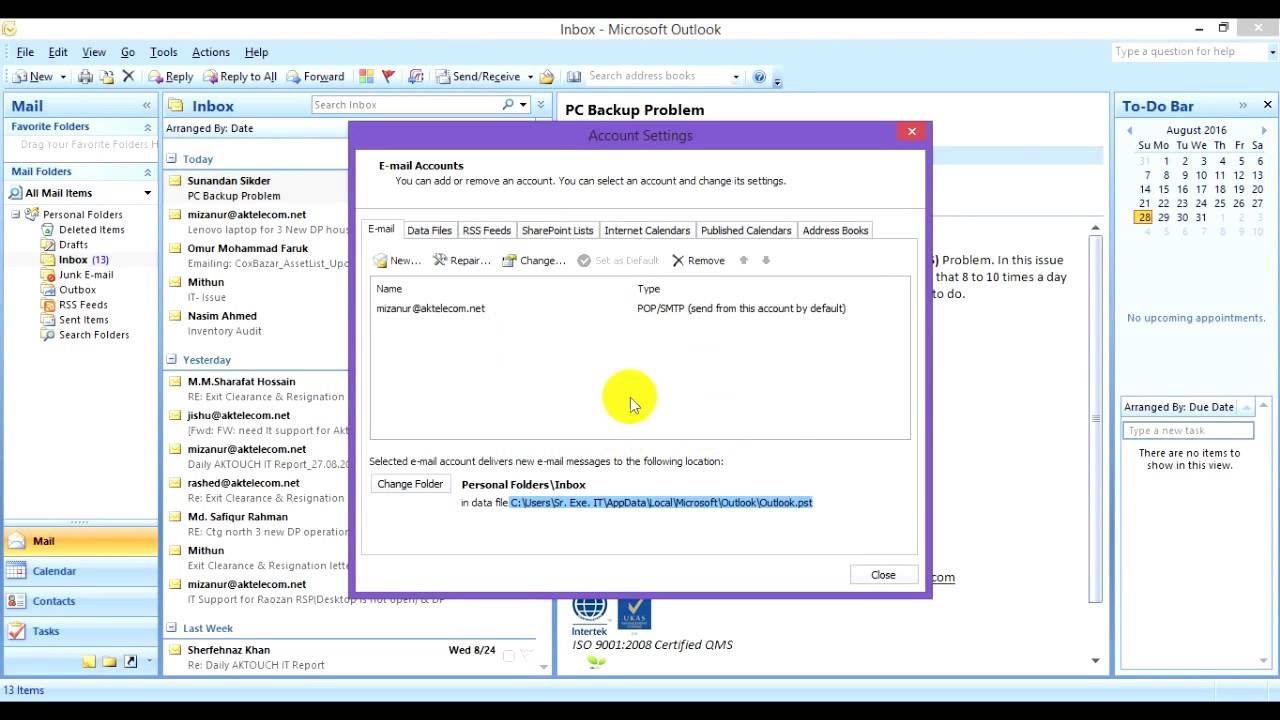The width and height of the screenshot is (1280, 720).
Task: Switch to the Address Books tab
Action: [x=835, y=231]
